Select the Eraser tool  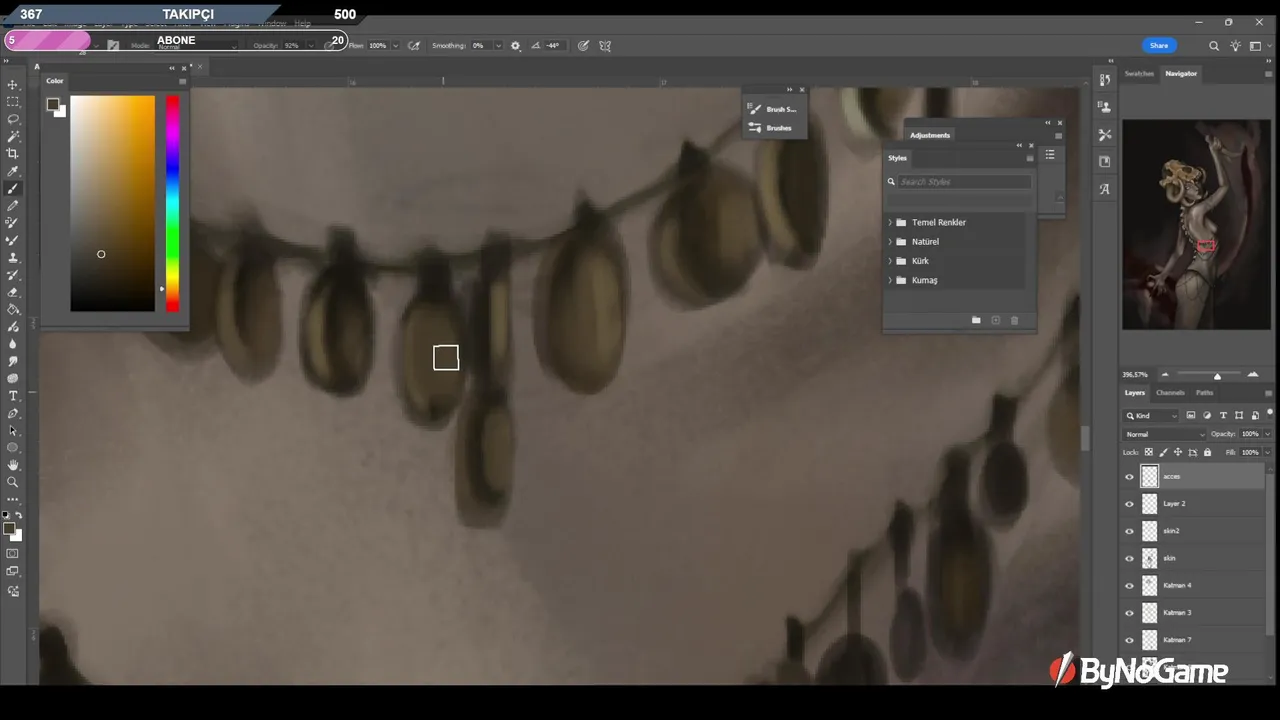(x=13, y=292)
